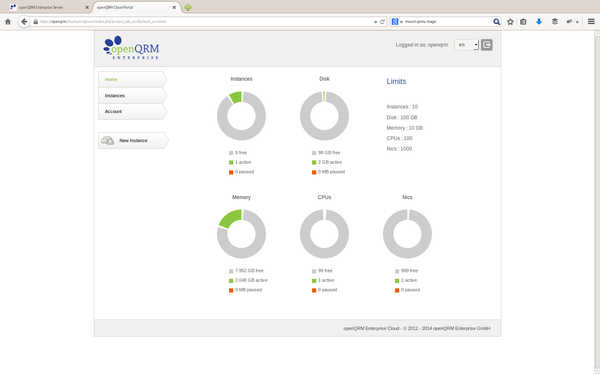
Task: Click the Nics : 1000 limit text
Action: (x=399, y=149)
